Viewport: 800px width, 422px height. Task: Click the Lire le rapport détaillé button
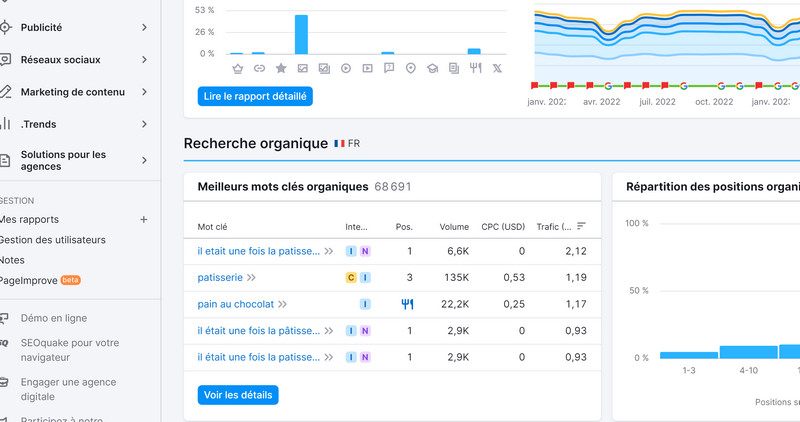tap(255, 96)
